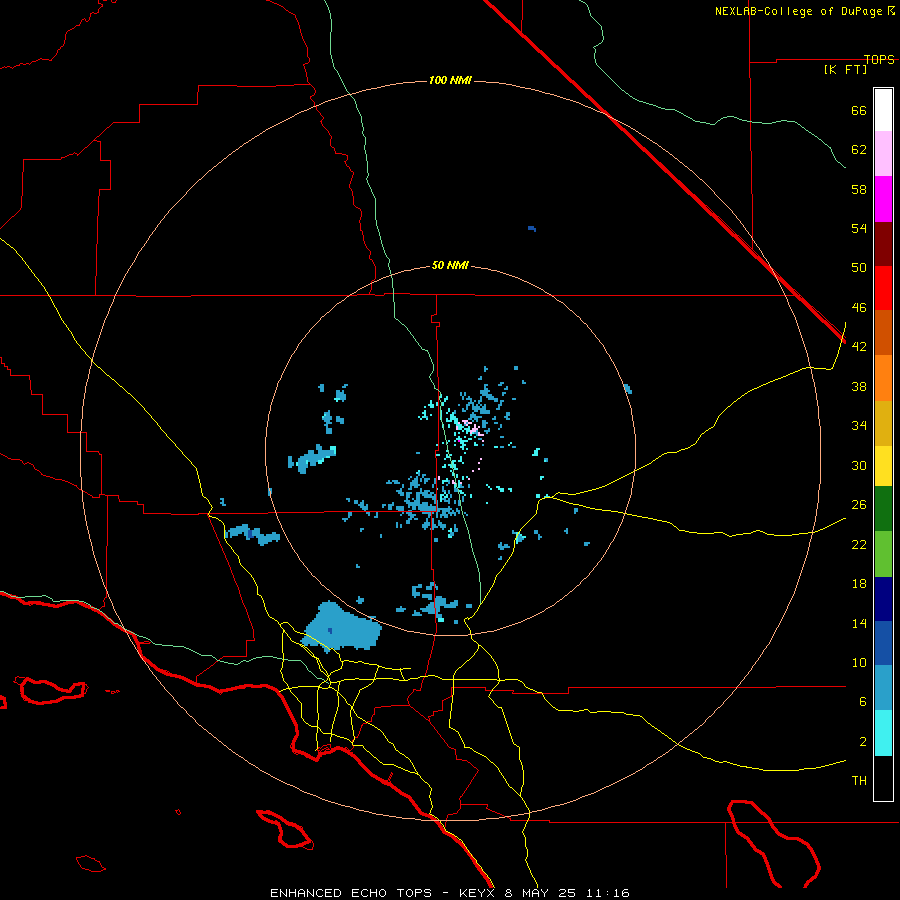This screenshot has width=900, height=900.
Task: Click the legend value "14"
Action: pyautogui.click(x=859, y=623)
